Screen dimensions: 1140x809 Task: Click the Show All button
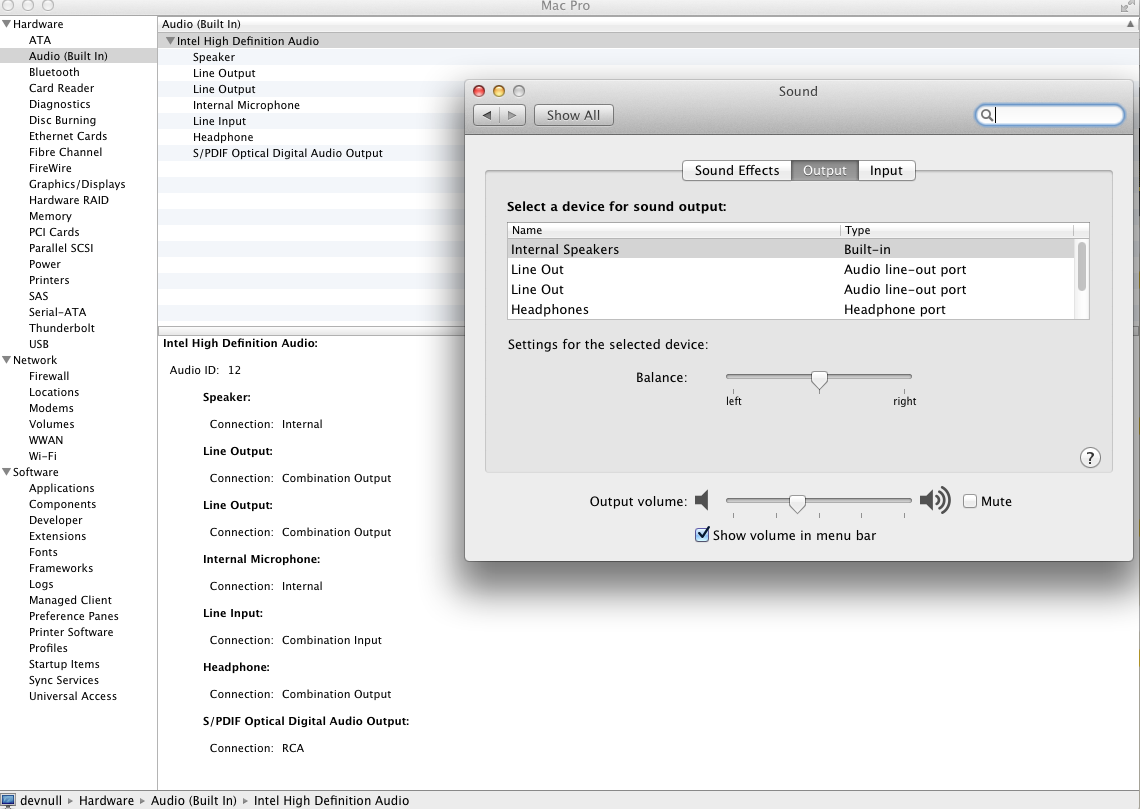574,115
